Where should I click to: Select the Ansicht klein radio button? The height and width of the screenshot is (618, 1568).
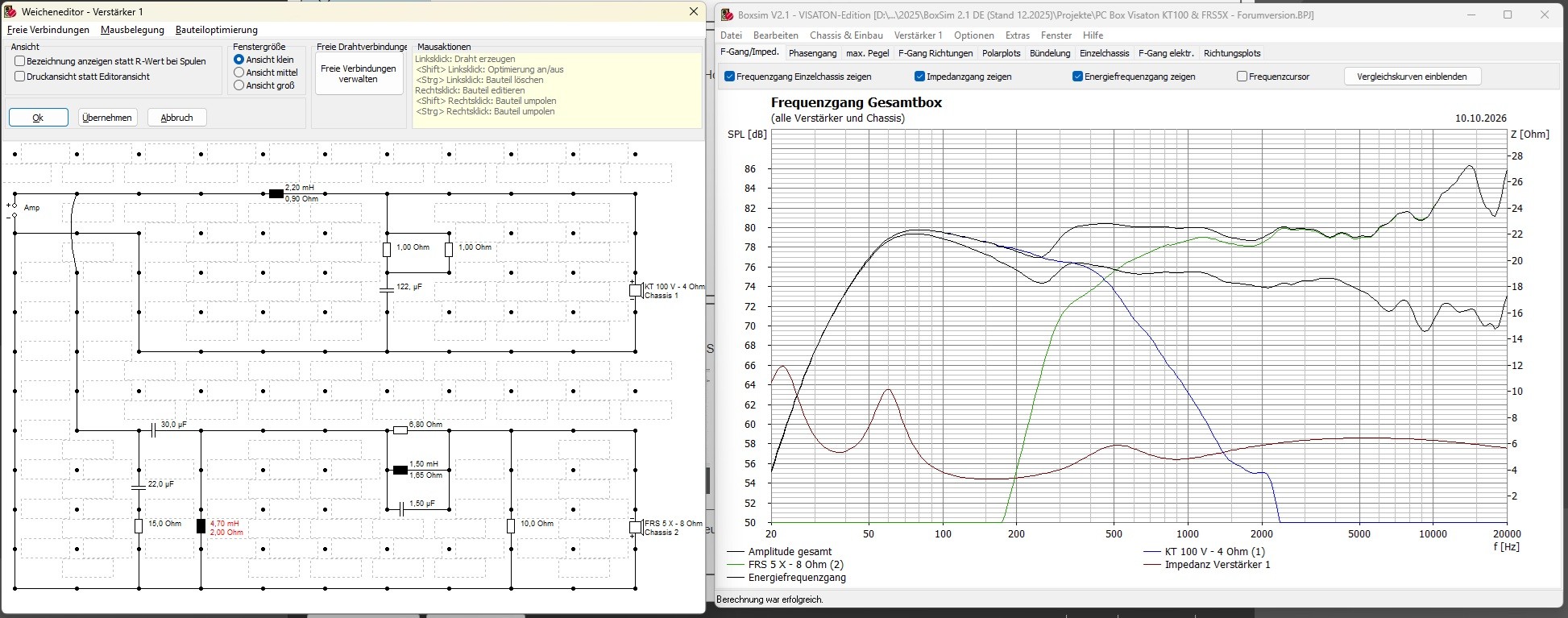point(239,60)
